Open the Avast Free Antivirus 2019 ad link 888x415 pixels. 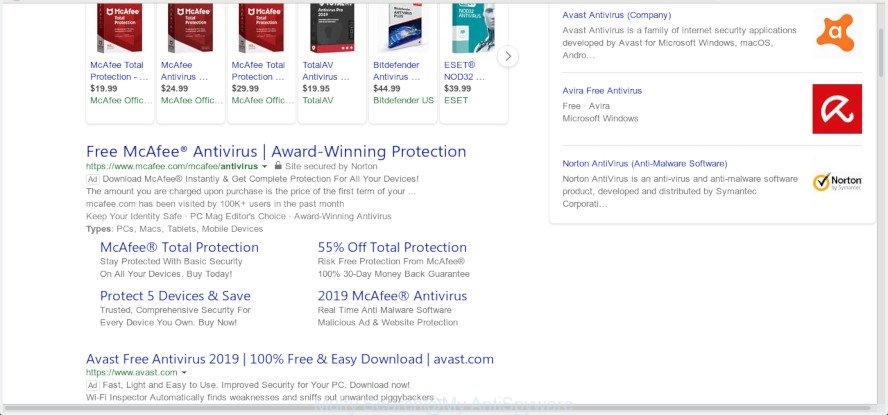(x=289, y=359)
